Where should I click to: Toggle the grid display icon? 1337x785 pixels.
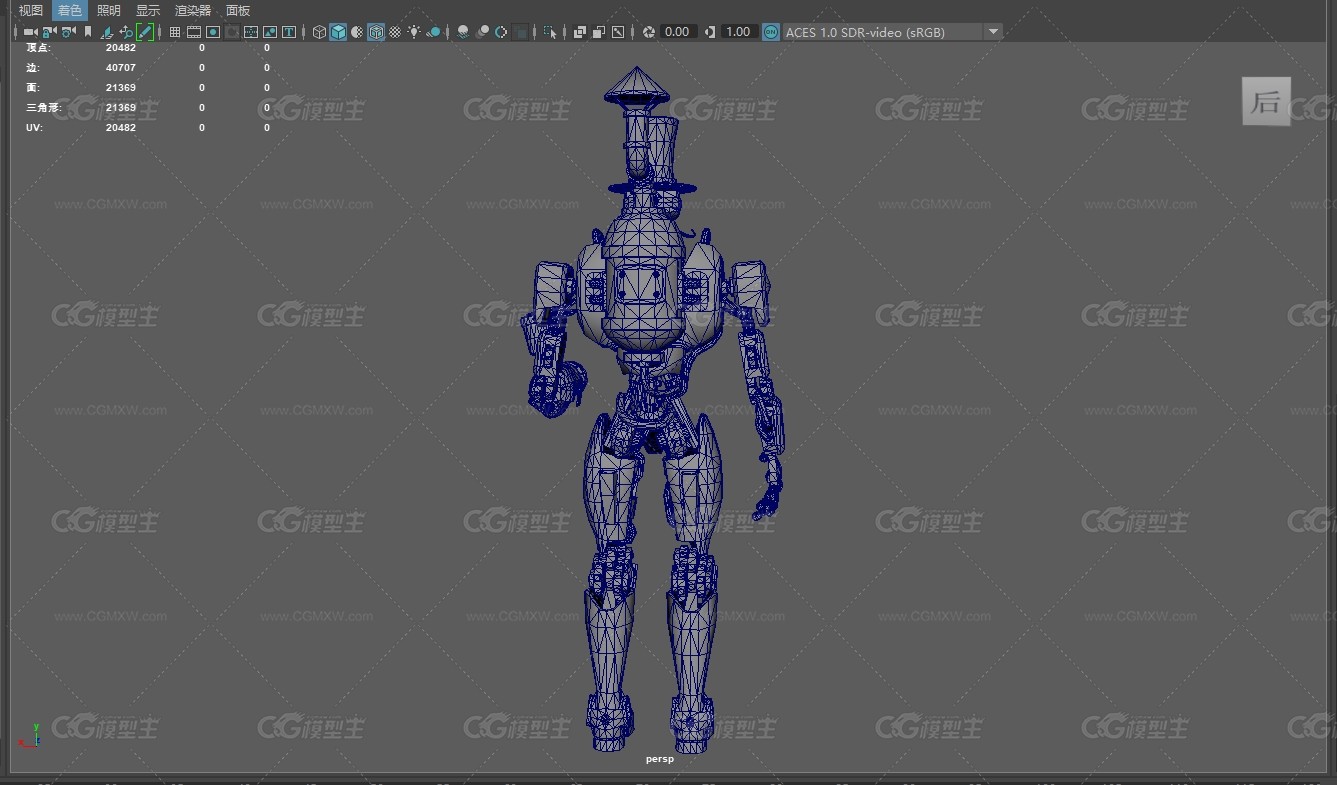(x=175, y=32)
